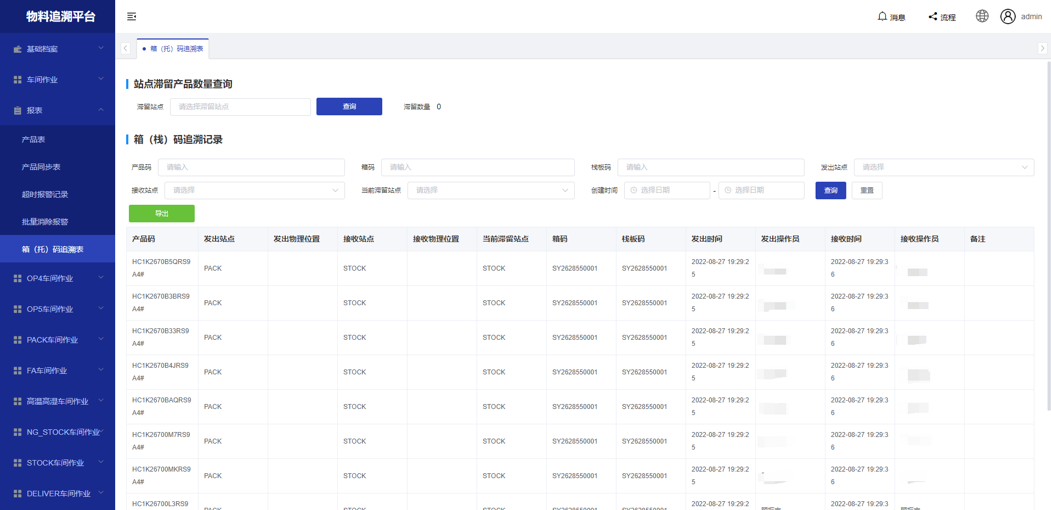Click product code HC1K2670B3BRS9A4#

coord(162,303)
